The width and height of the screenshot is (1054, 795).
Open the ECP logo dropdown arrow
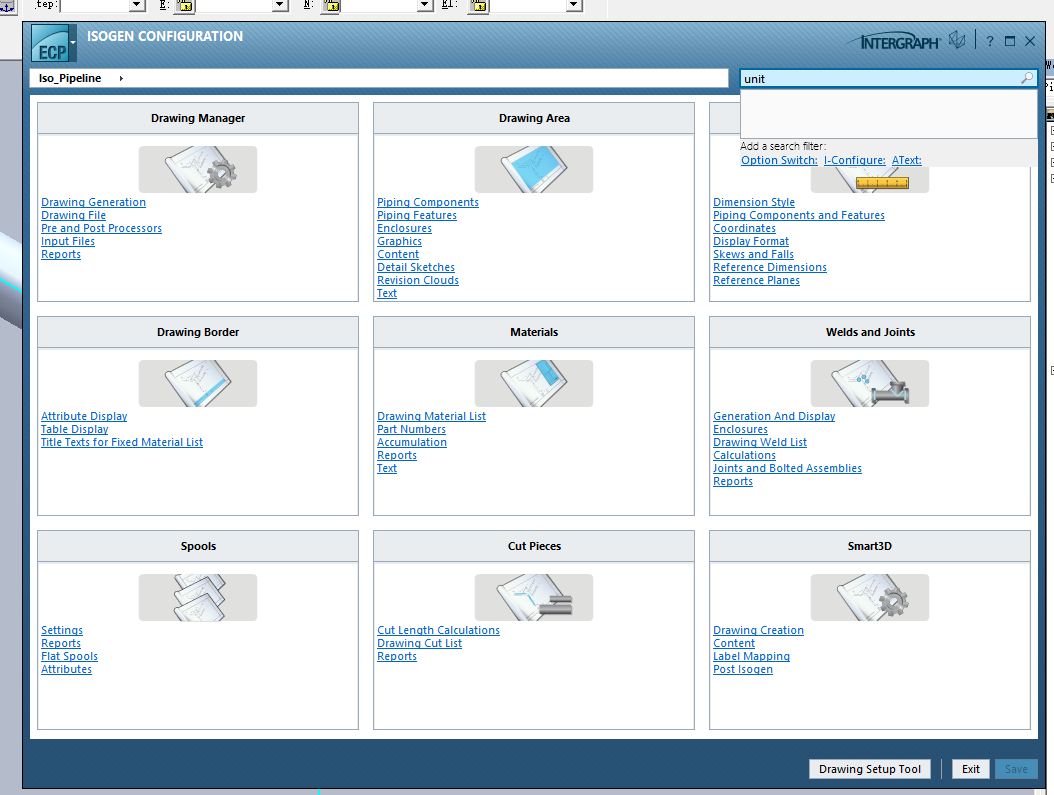(73, 42)
